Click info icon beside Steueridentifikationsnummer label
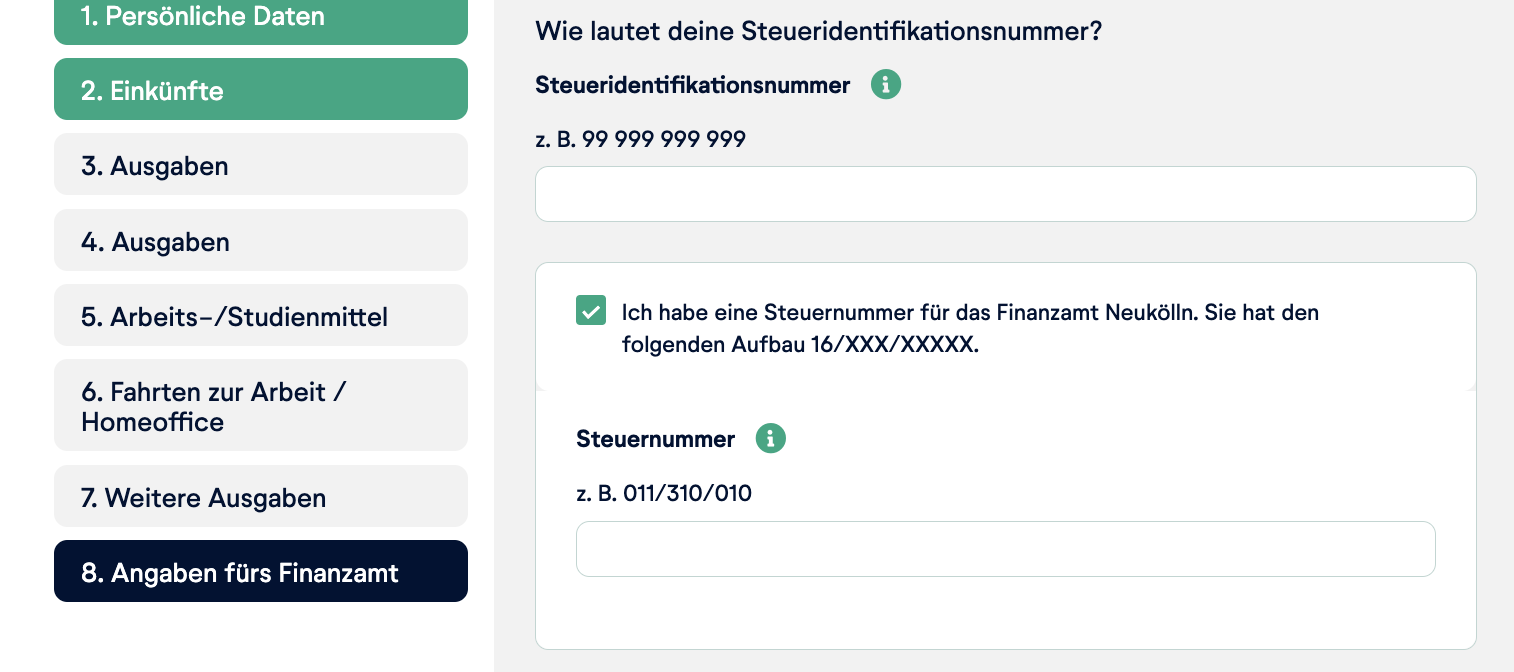1514x672 pixels. (886, 85)
